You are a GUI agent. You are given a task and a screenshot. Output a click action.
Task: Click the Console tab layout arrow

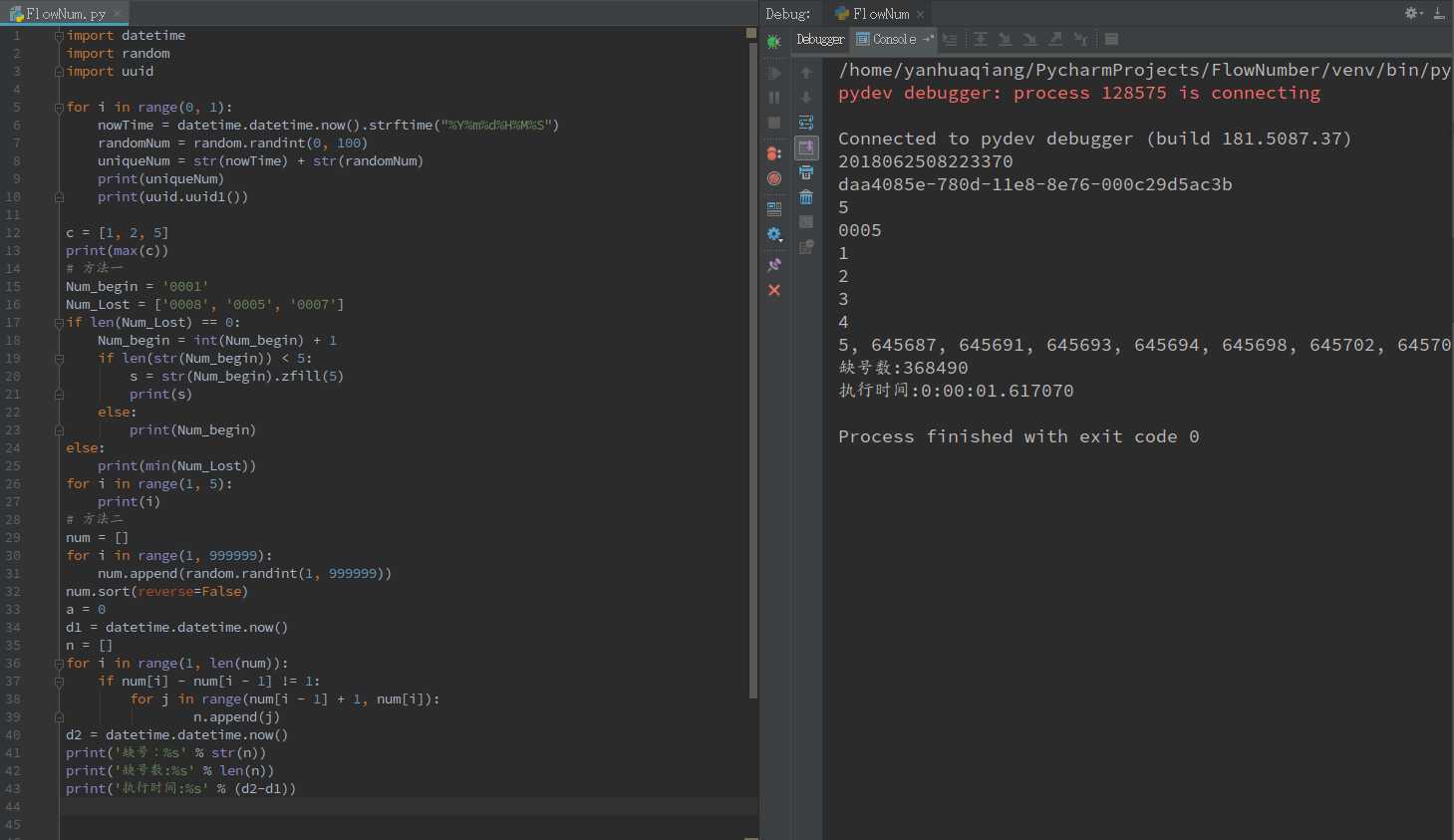pyautogui.click(x=929, y=39)
